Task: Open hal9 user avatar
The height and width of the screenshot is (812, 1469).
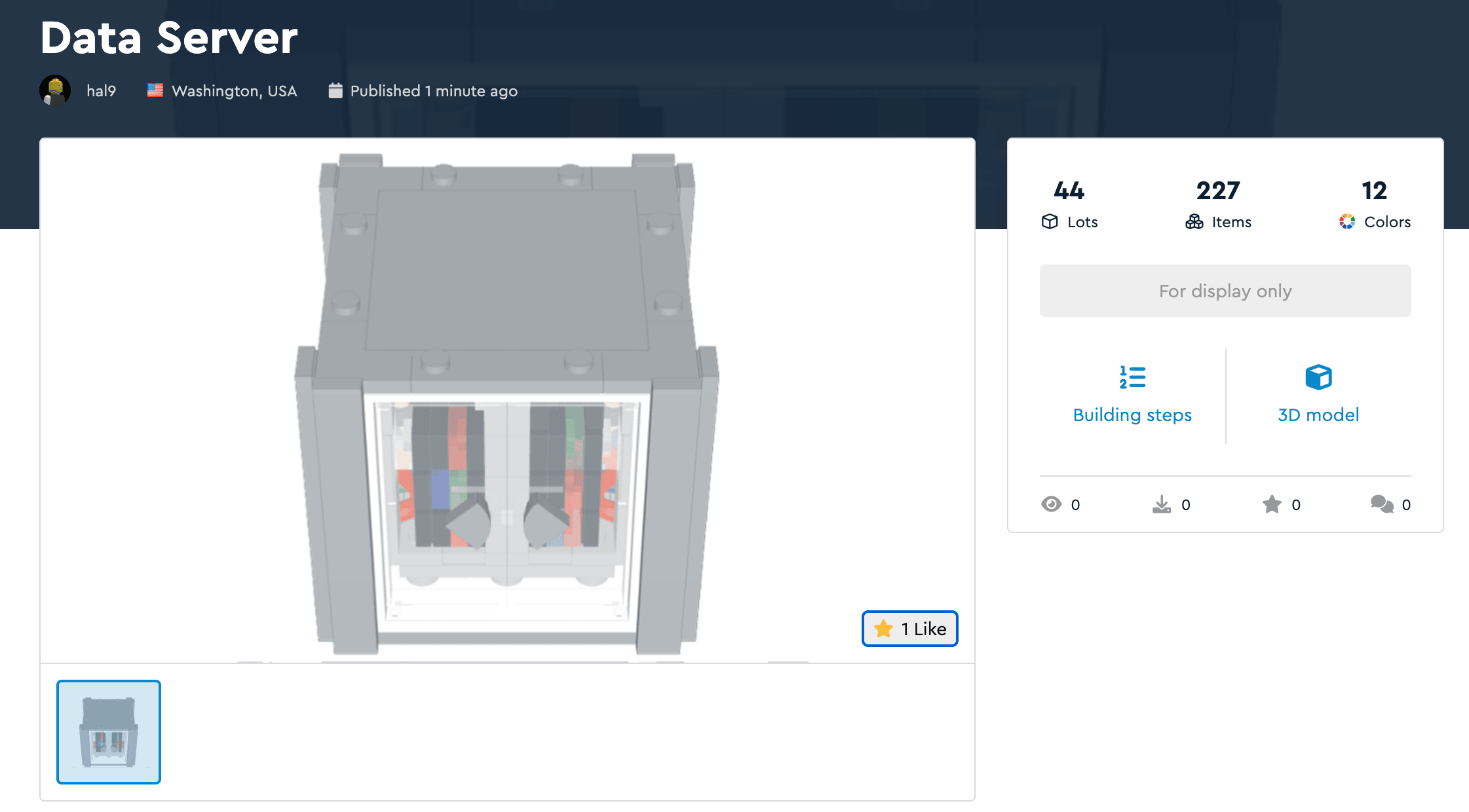Action: tap(55, 90)
